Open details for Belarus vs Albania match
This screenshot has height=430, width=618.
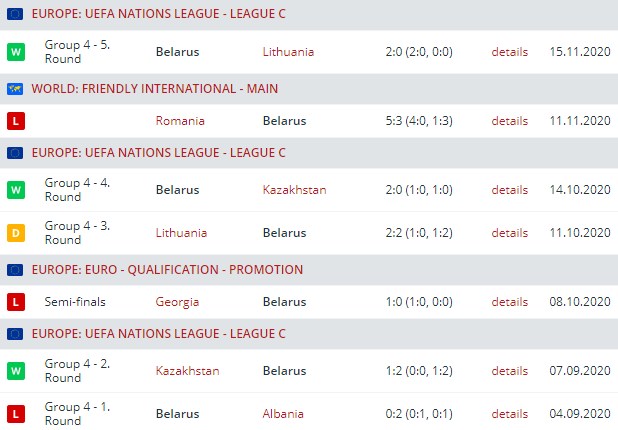coord(509,414)
